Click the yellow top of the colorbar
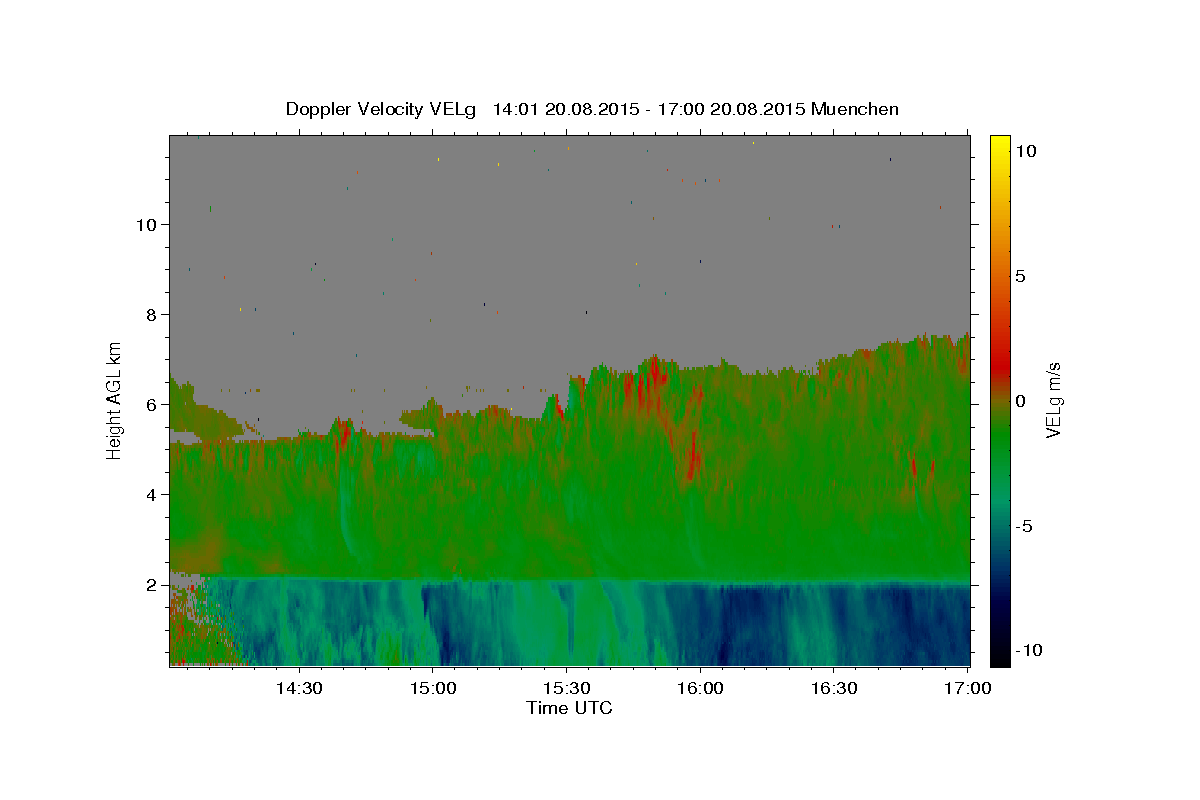Screen dimensions: 1200x800 coord(1000,145)
